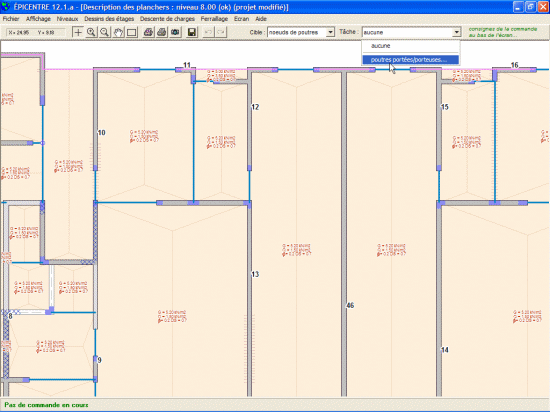The image size is (550, 412).
Task: Click the wall label 14
Action: pos(444,350)
